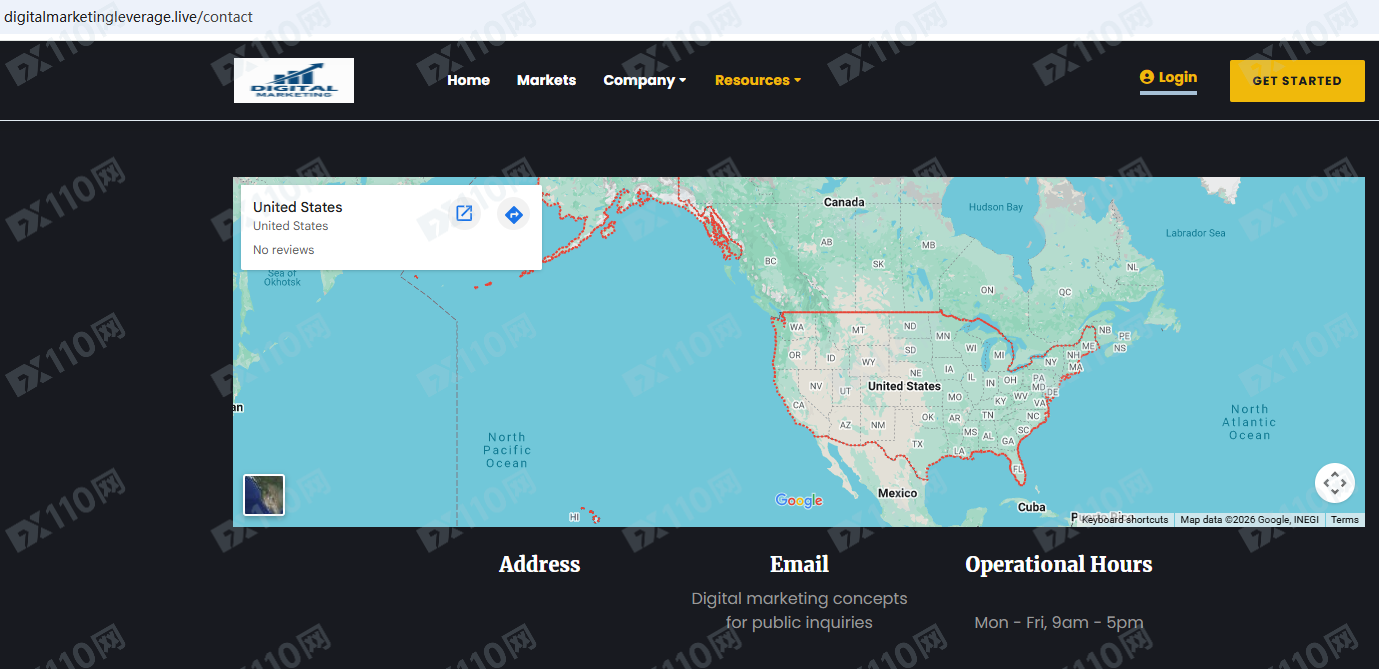Click the Digital Marketing logo

click(x=294, y=80)
